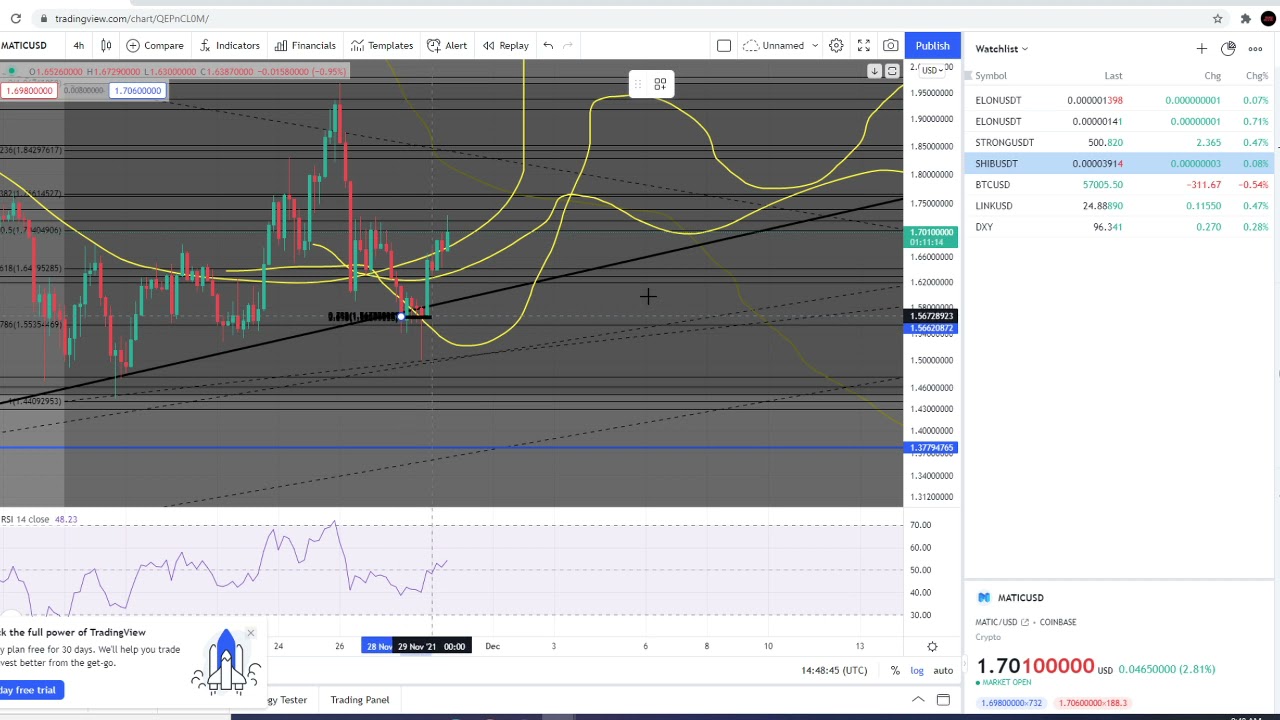Redo the chart action
This screenshot has height=720, width=1280.
(568, 45)
